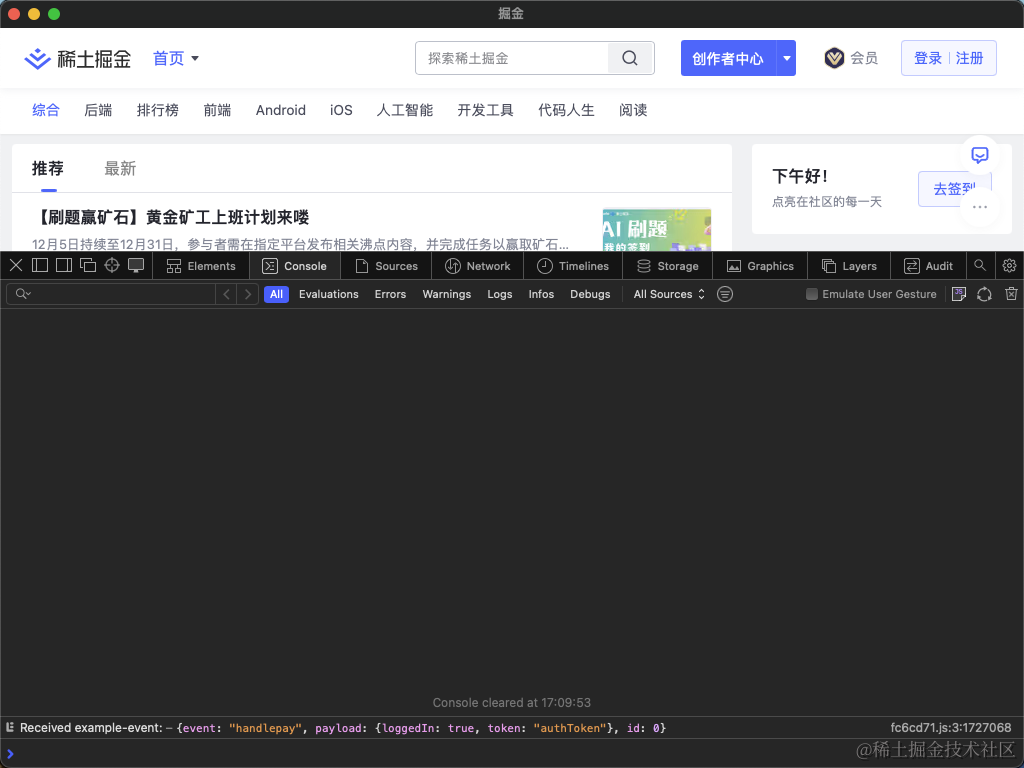Click the 登录 login link
This screenshot has height=768, width=1024.
927,58
